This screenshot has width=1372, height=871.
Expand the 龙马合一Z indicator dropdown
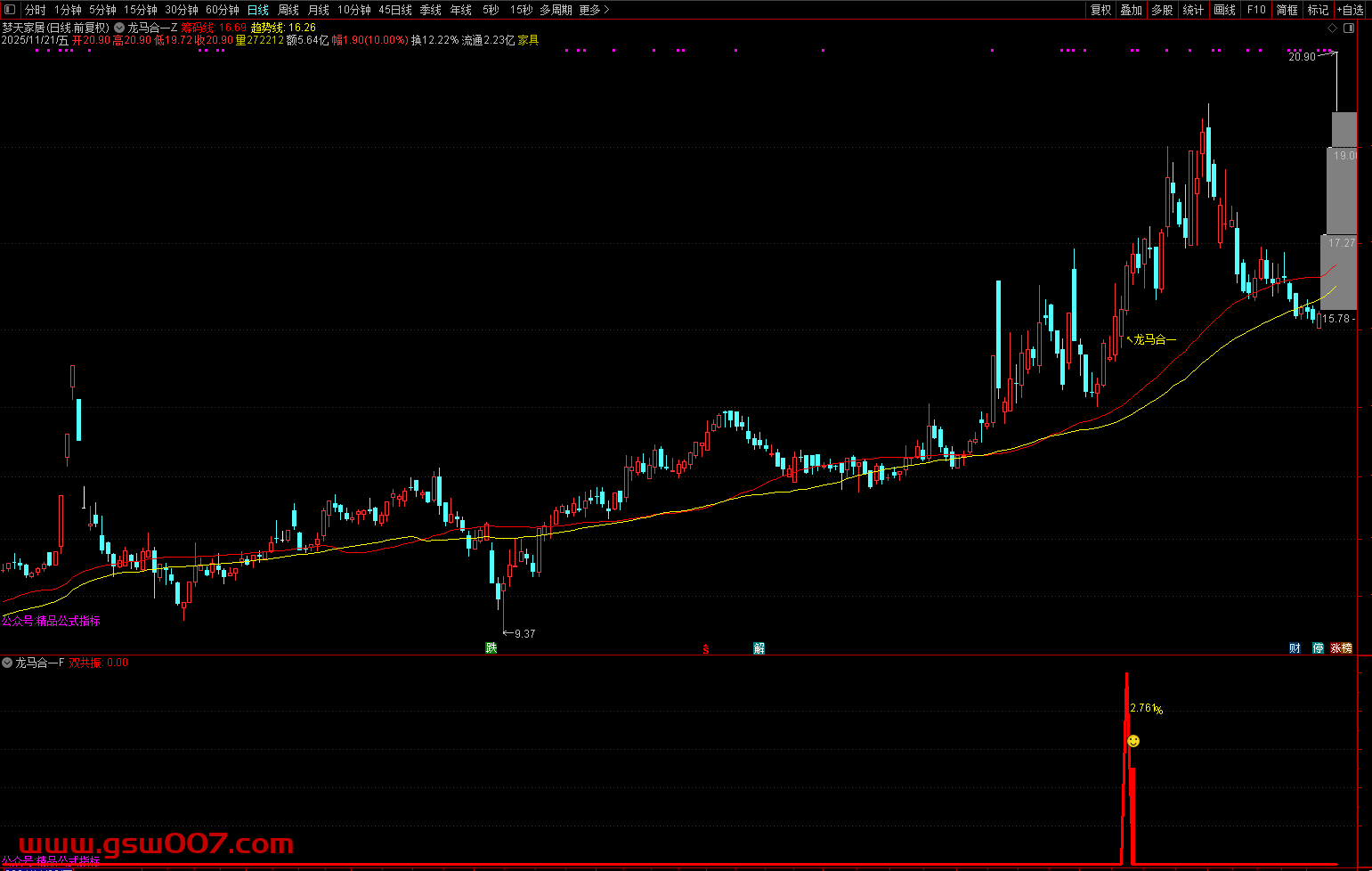[x=119, y=28]
